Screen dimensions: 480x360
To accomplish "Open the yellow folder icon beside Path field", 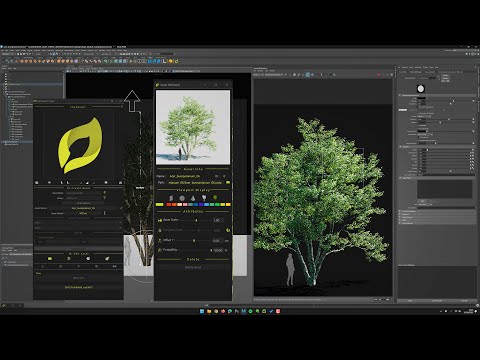I will (228, 183).
